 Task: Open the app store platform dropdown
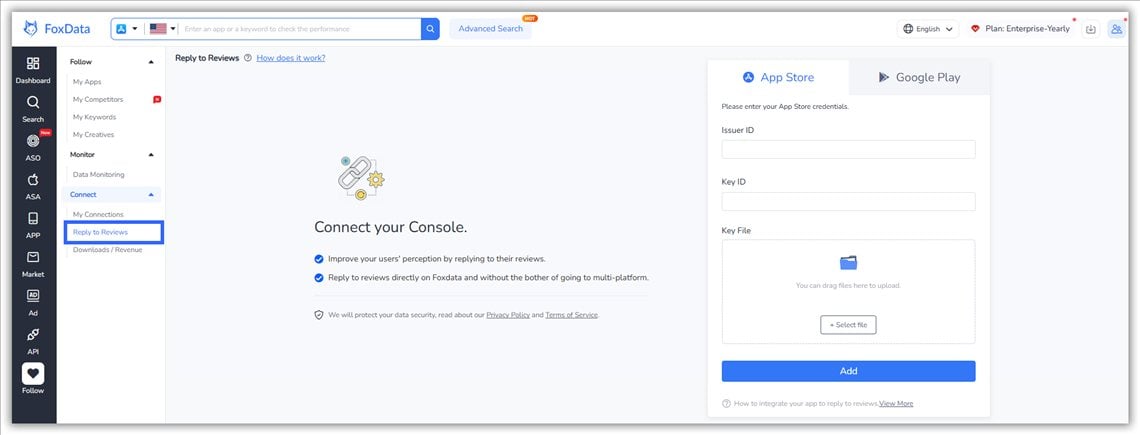(127, 29)
